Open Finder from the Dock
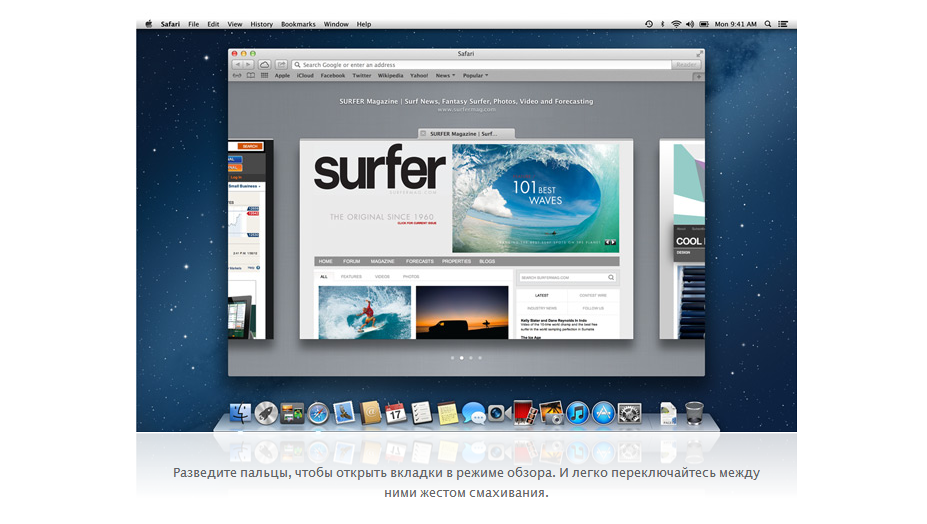Screen dimensions: 927x524 240,413
